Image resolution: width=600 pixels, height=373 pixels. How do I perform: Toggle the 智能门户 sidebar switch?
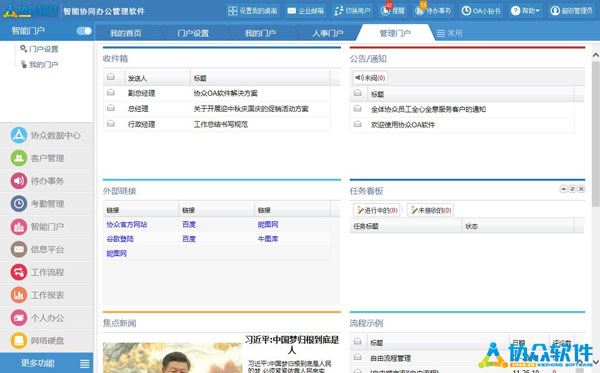tap(84, 31)
